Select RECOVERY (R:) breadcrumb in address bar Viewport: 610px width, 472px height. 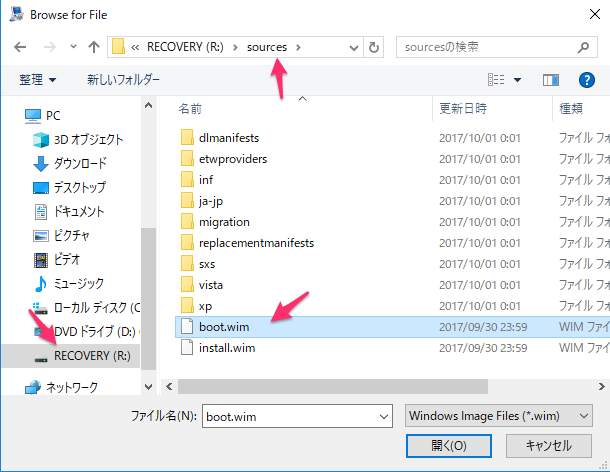[185, 47]
